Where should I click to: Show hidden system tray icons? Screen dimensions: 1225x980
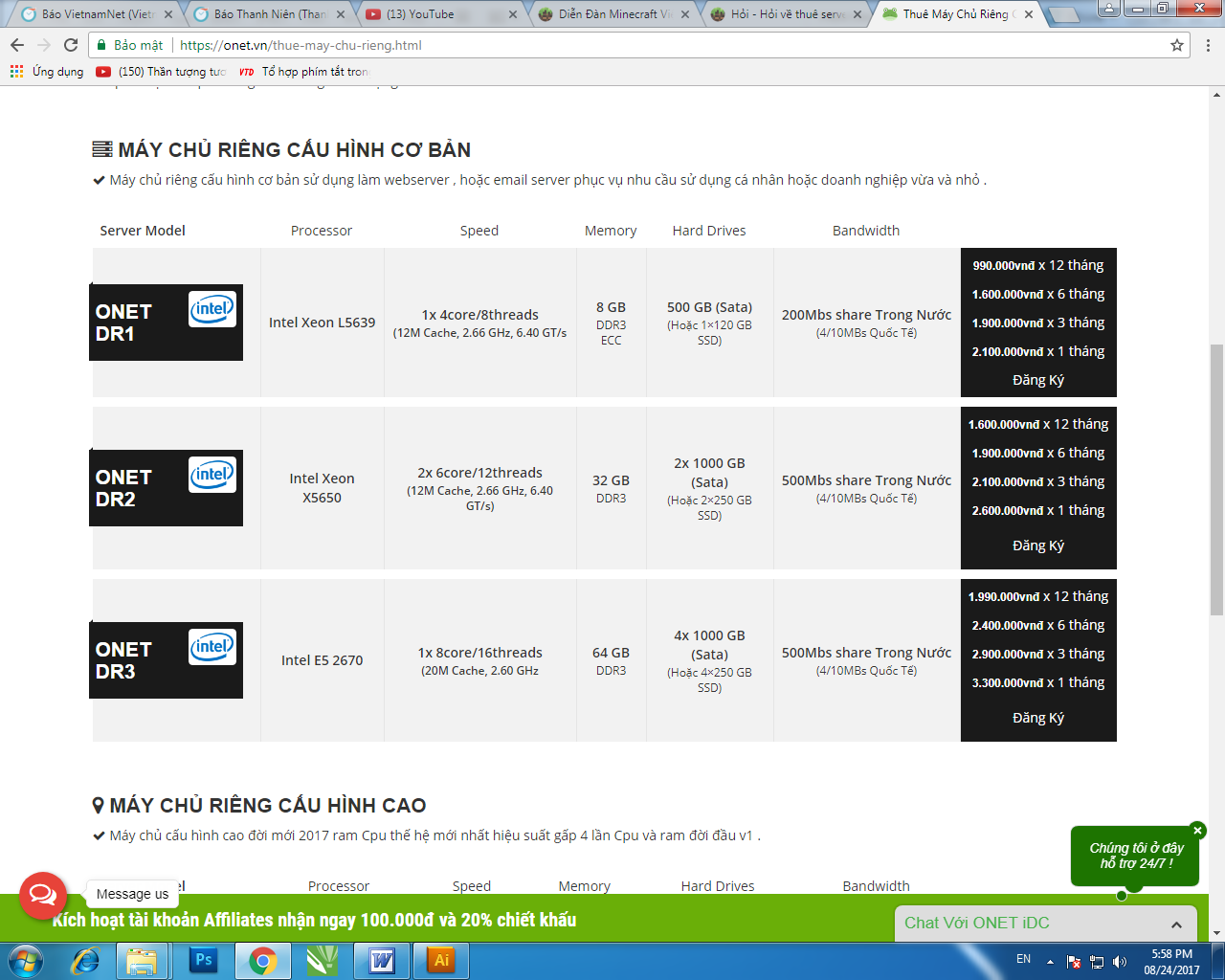point(1050,962)
